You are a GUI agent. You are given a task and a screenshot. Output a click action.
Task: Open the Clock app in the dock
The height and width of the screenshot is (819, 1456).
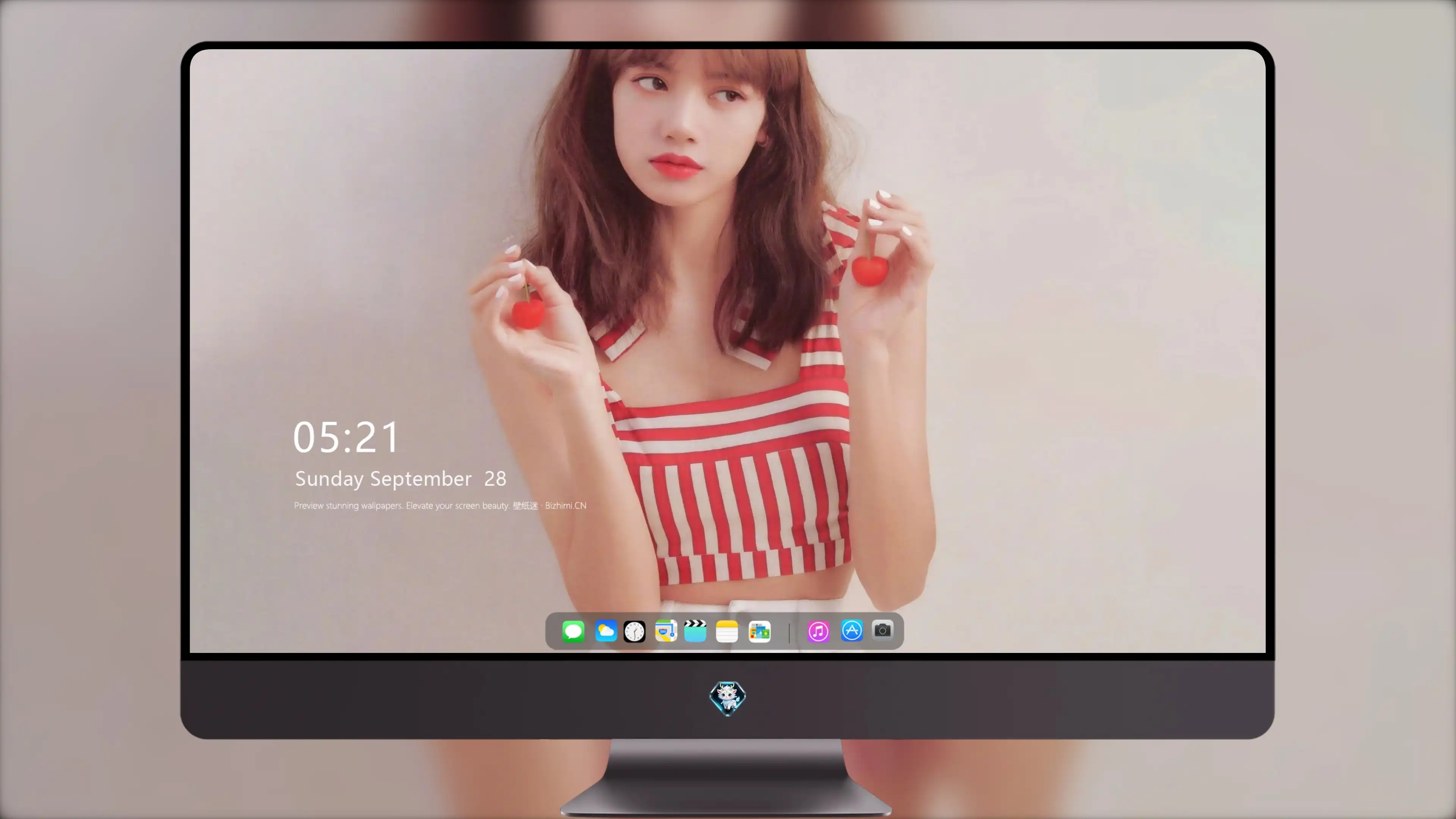pyautogui.click(x=634, y=631)
